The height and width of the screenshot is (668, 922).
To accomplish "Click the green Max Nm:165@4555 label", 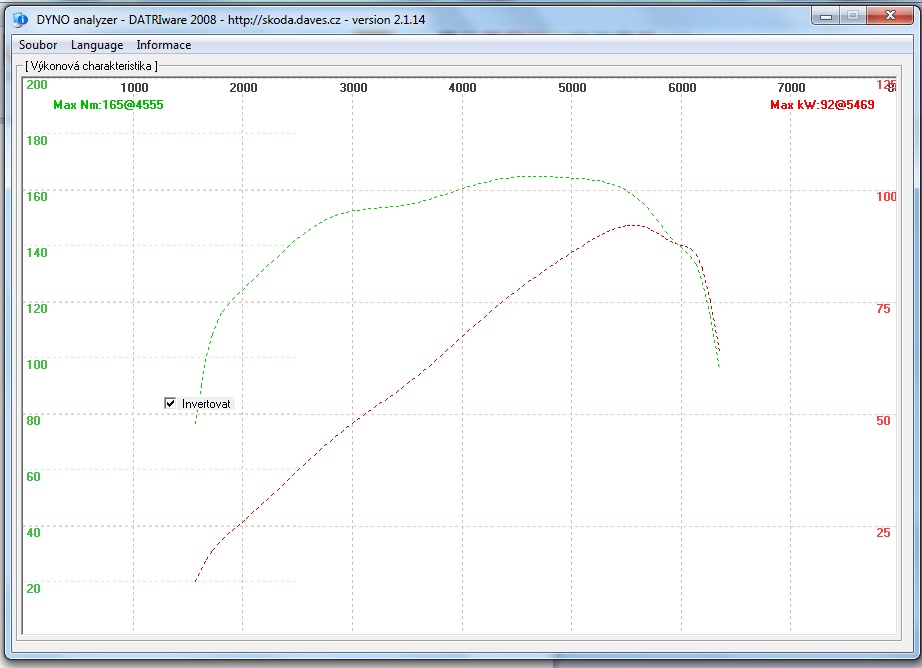I will [x=107, y=104].
